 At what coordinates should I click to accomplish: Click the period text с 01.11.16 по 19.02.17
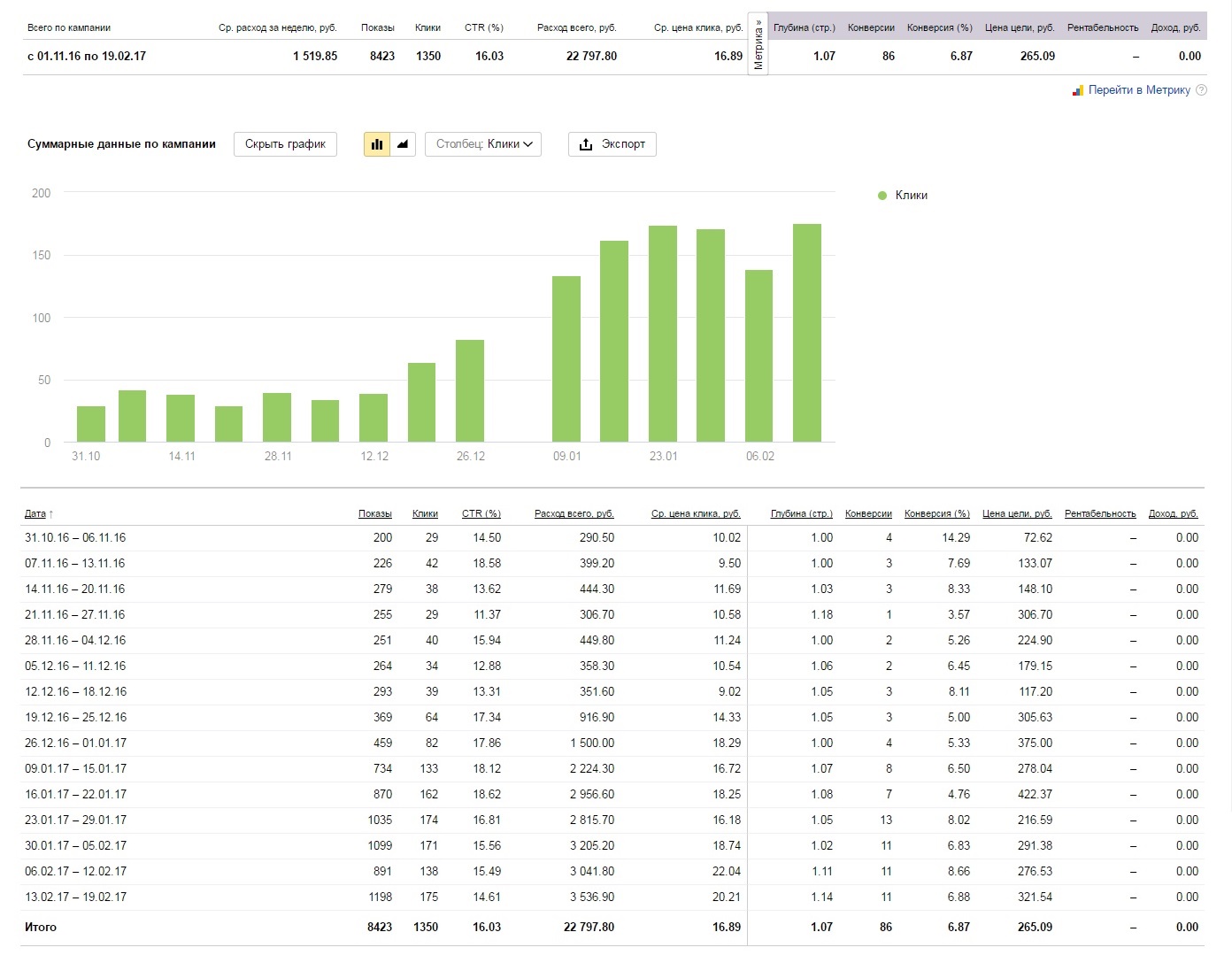pos(87,56)
